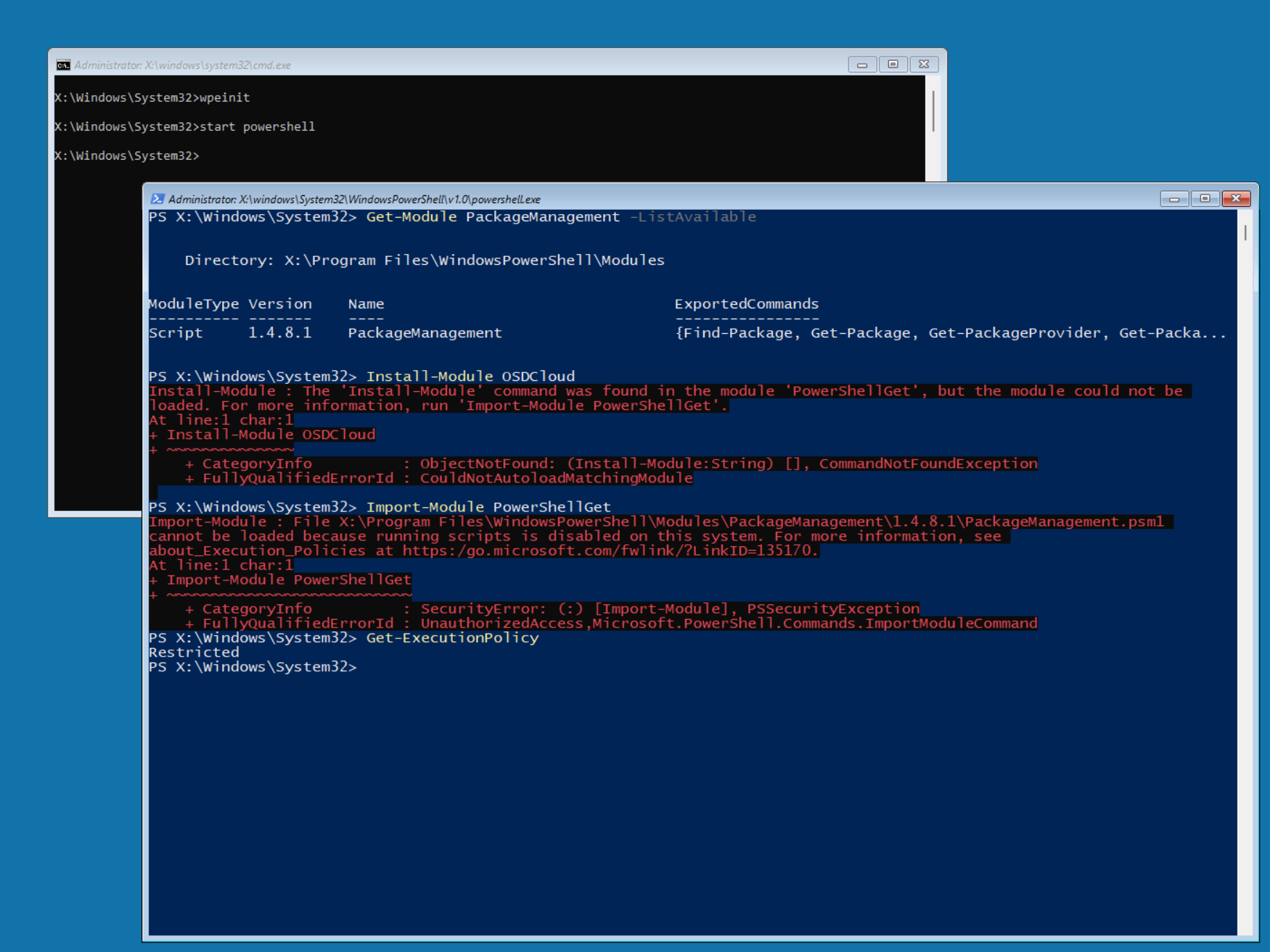
Task: Click the 'start powershell' command in cmd
Action: [257, 127]
